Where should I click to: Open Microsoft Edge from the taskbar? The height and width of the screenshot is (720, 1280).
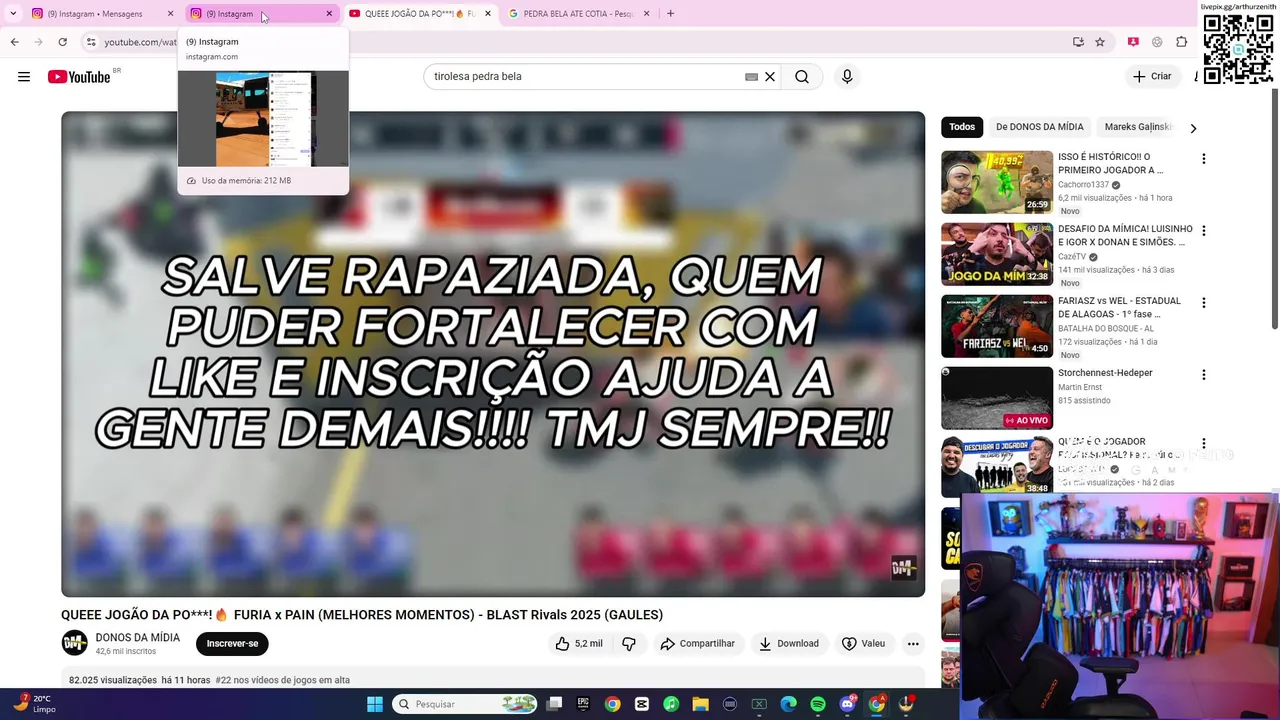click(x=788, y=704)
